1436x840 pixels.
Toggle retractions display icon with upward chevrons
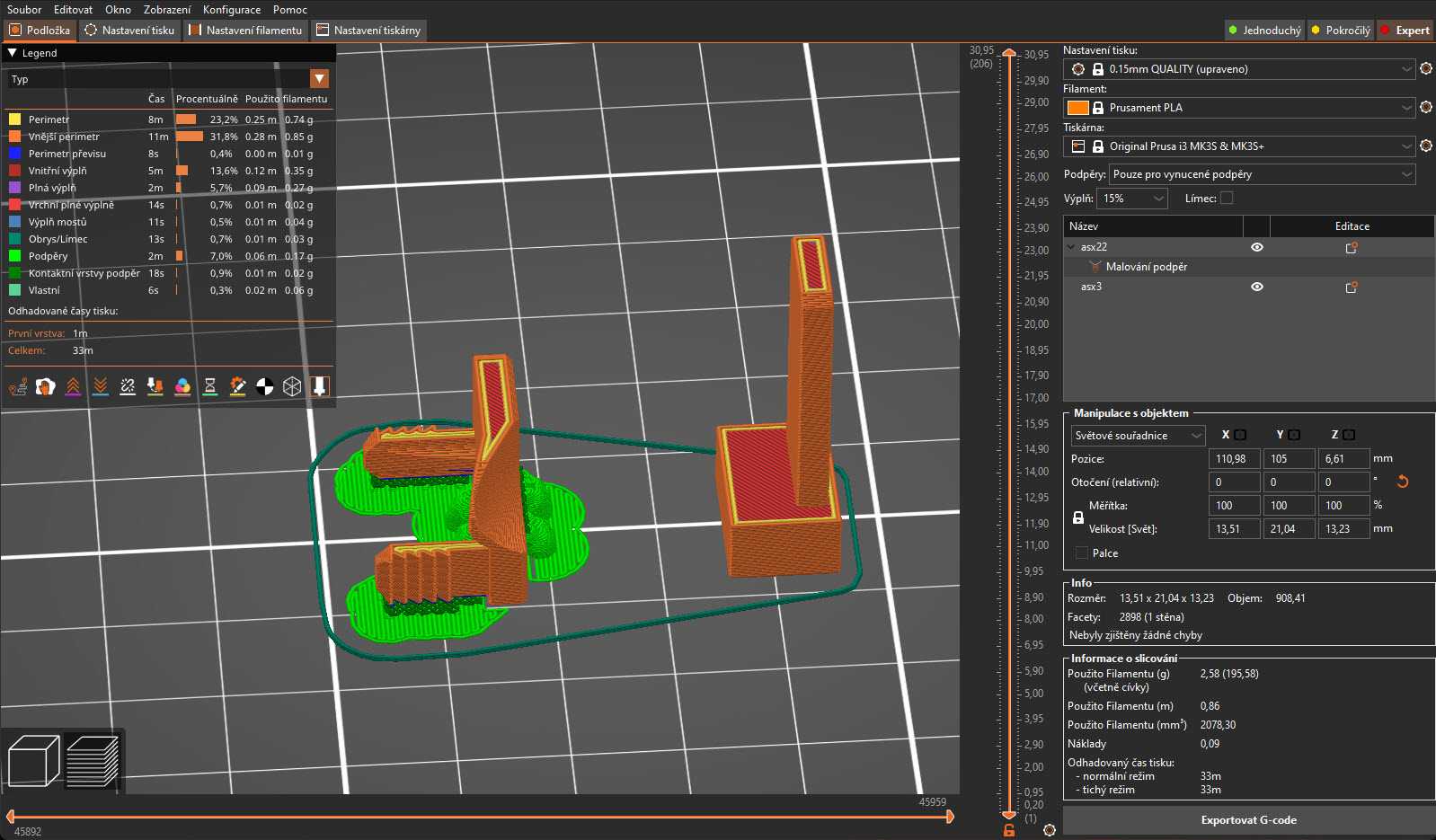pos(73,386)
